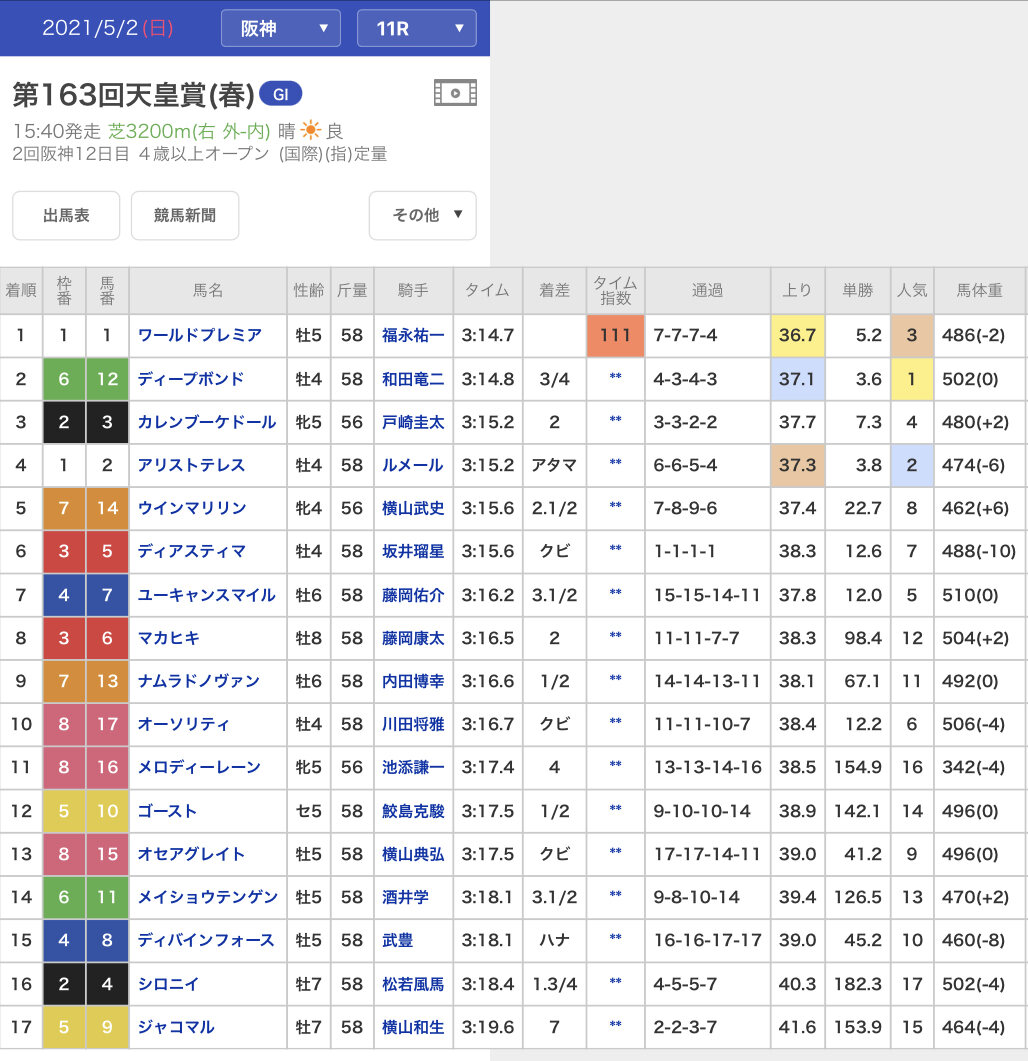Open horse アリストテレス link
Screen dimensions: 1028x1061
point(192,465)
